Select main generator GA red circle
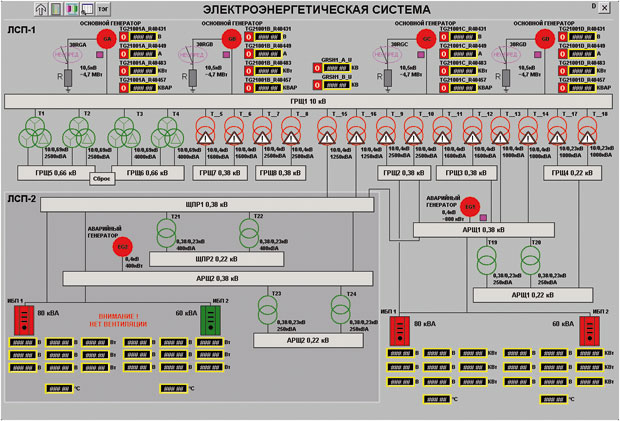This screenshot has height=421, width=620. pos(107,39)
